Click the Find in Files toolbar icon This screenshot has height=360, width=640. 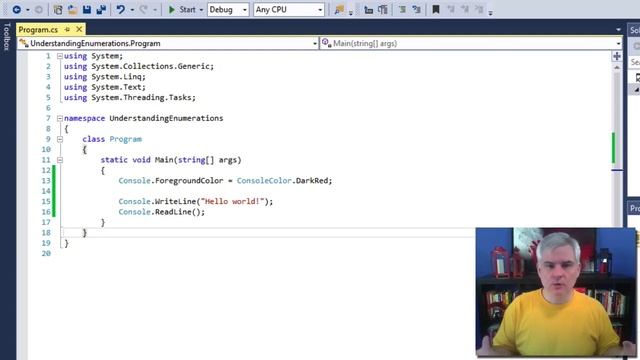[x=339, y=9]
